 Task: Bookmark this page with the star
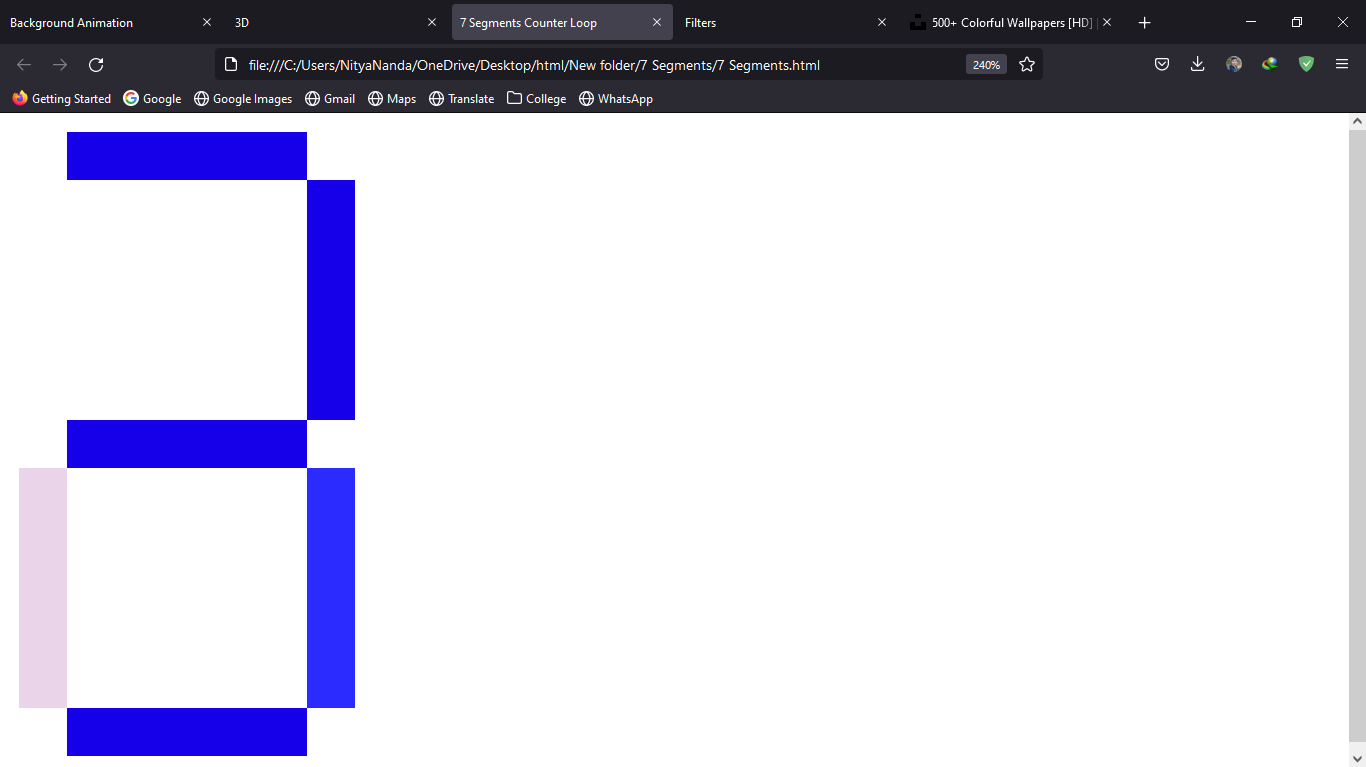pos(1027,64)
